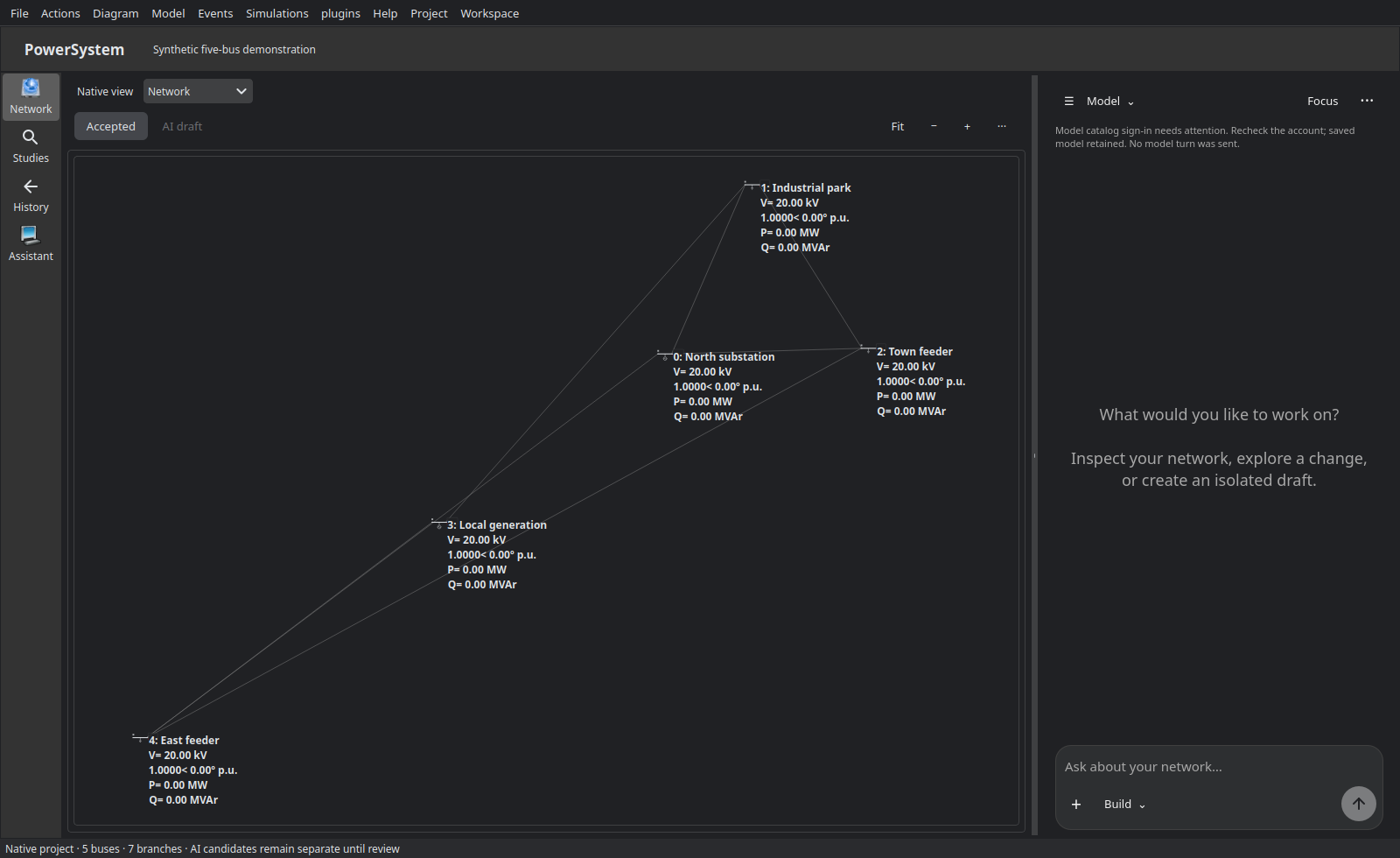Click the '3: Local generation' label

point(497,525)
